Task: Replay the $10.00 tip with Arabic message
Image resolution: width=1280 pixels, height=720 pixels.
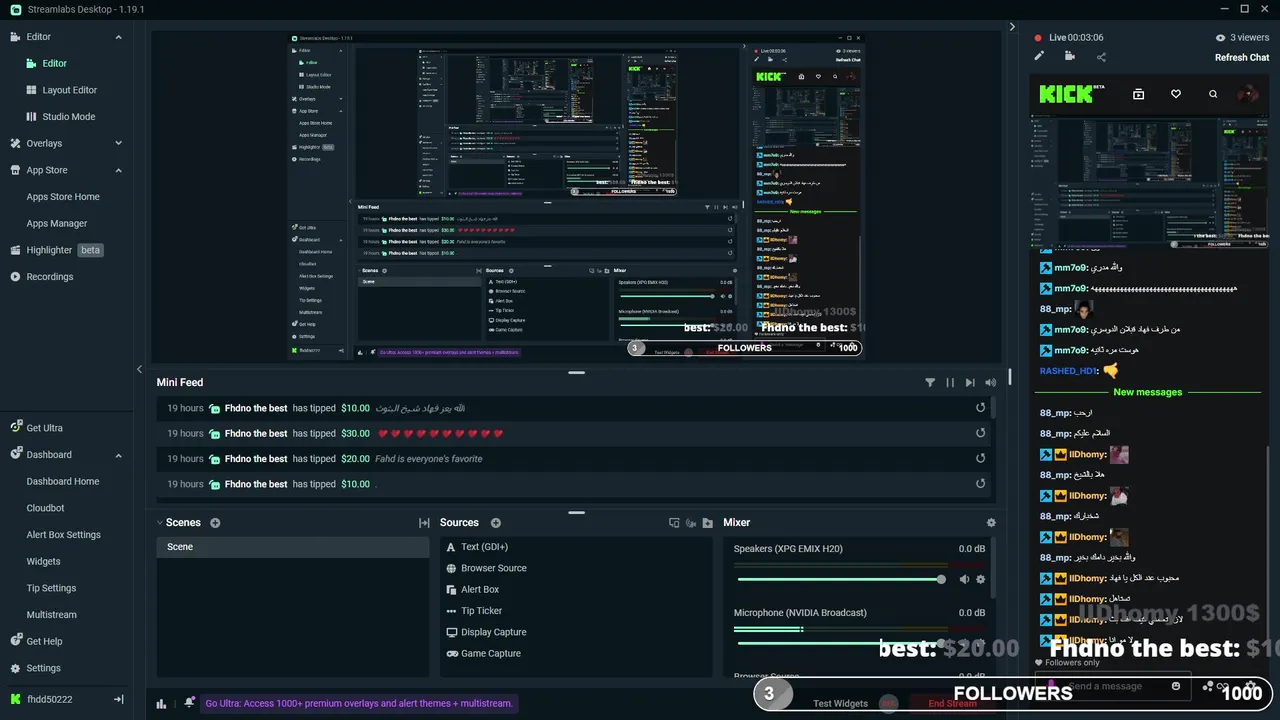Action: pos(981,408)
